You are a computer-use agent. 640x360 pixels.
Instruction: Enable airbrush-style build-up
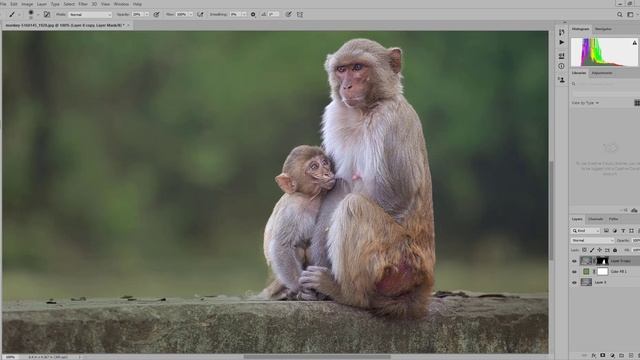(200, 14)
